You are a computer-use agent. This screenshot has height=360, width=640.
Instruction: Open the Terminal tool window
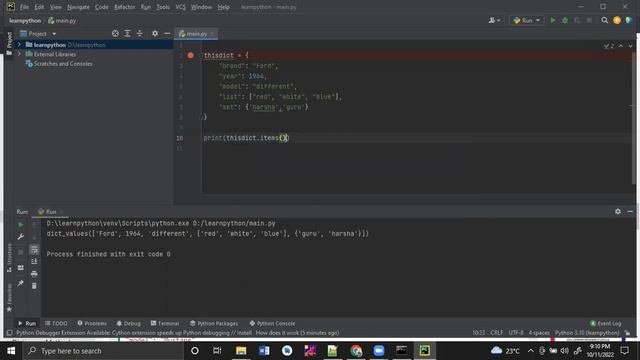pyautogui.click(x=165, y=323)
